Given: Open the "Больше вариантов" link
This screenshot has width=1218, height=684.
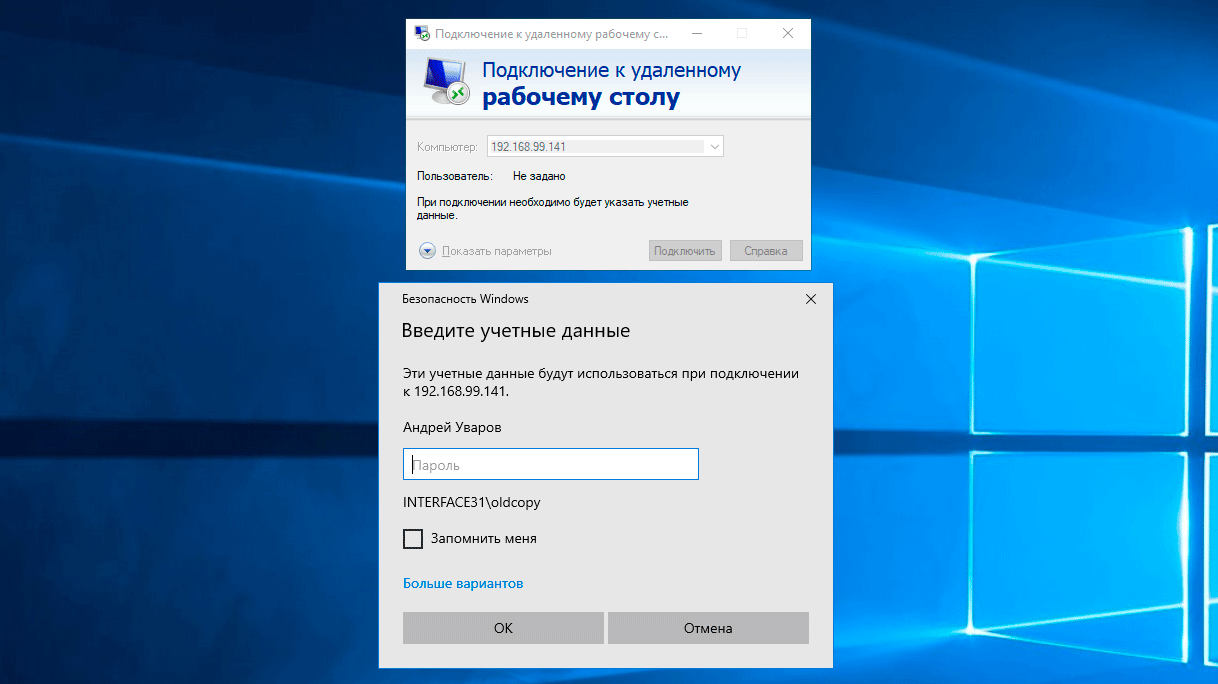Looking at the screenshot, I should click(463, 583).
